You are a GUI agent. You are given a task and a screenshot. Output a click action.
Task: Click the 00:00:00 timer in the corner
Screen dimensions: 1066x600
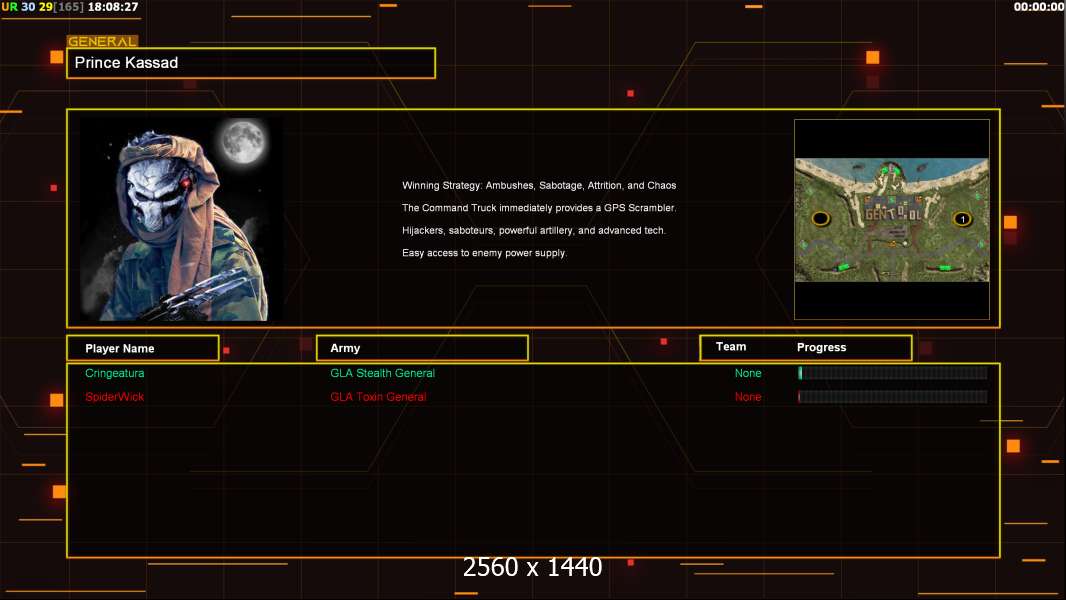(x=1039, y=7)
